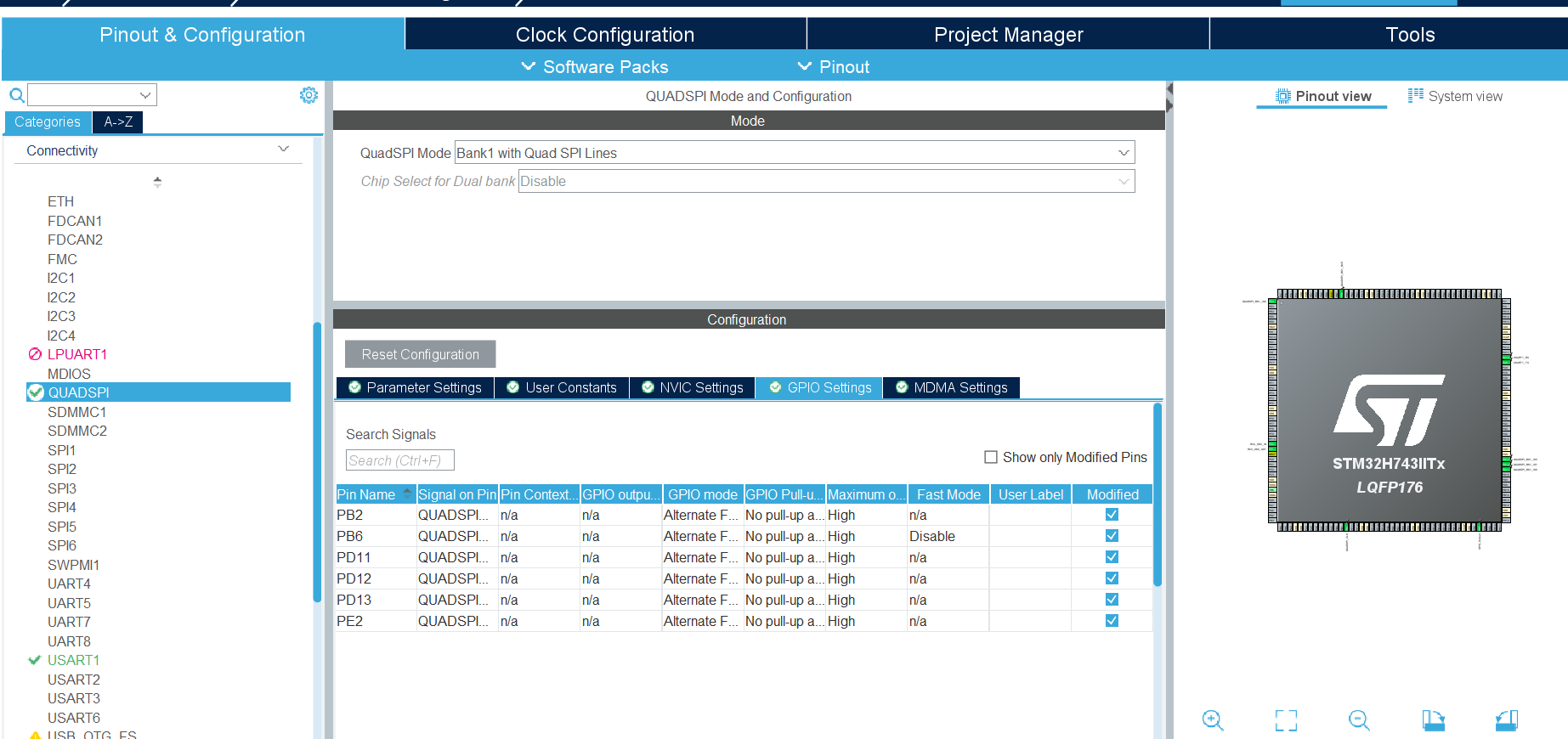The image size is (1568, 739).
Task: Click the zoom in magnifier icon
Action: tap(1213, 720)
